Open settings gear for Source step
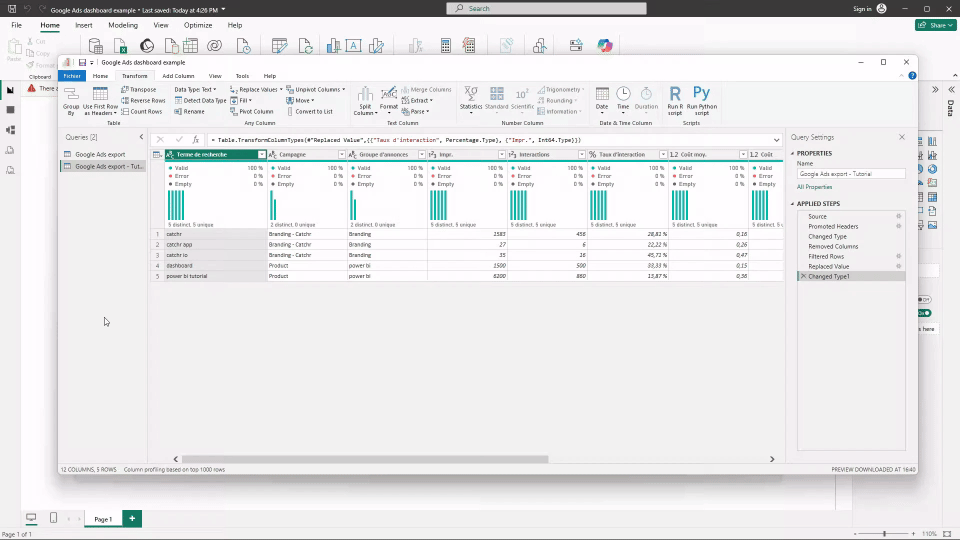 click(x=899, y=216)
